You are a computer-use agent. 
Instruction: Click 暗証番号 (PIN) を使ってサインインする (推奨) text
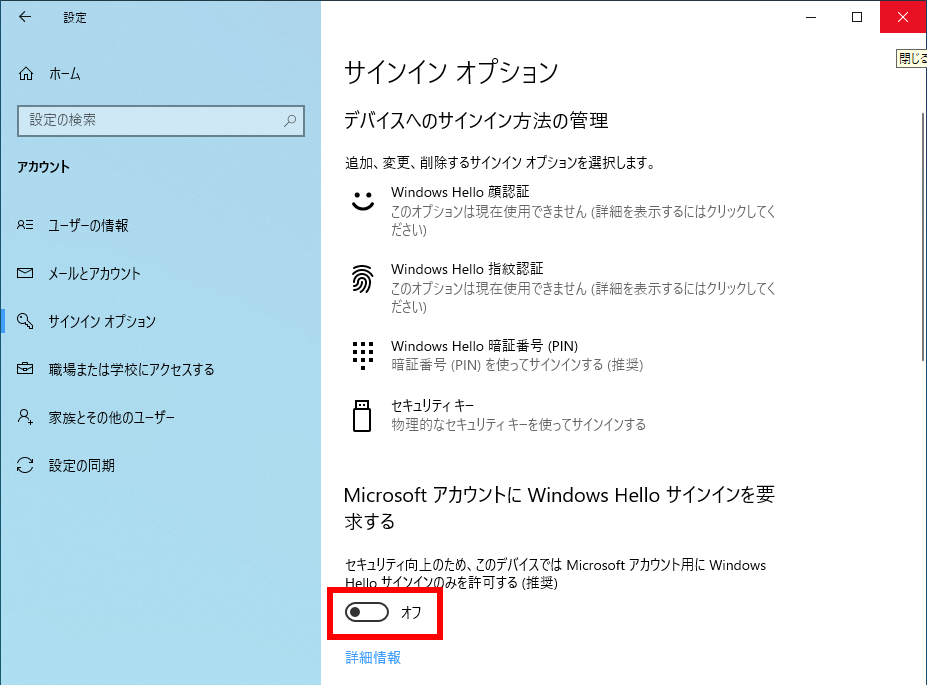click(x=517, y=365)
